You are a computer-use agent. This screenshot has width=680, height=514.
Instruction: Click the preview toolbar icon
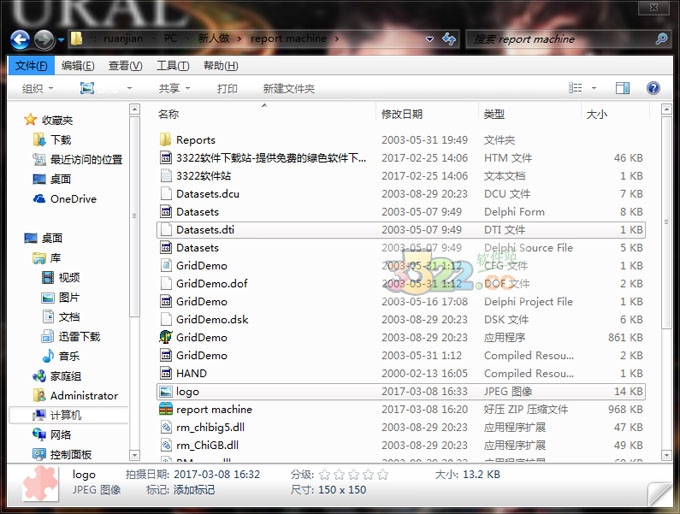[87, 88]
